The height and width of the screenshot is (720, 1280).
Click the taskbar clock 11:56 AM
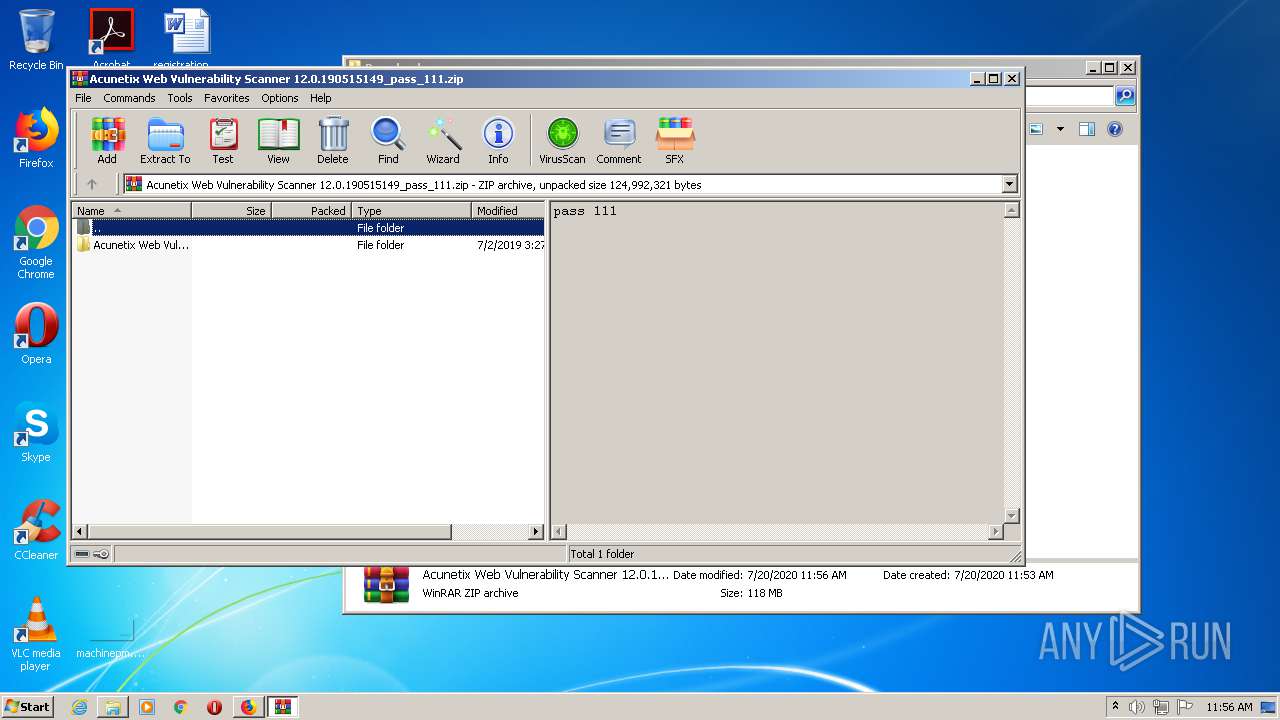[1229, 707]
